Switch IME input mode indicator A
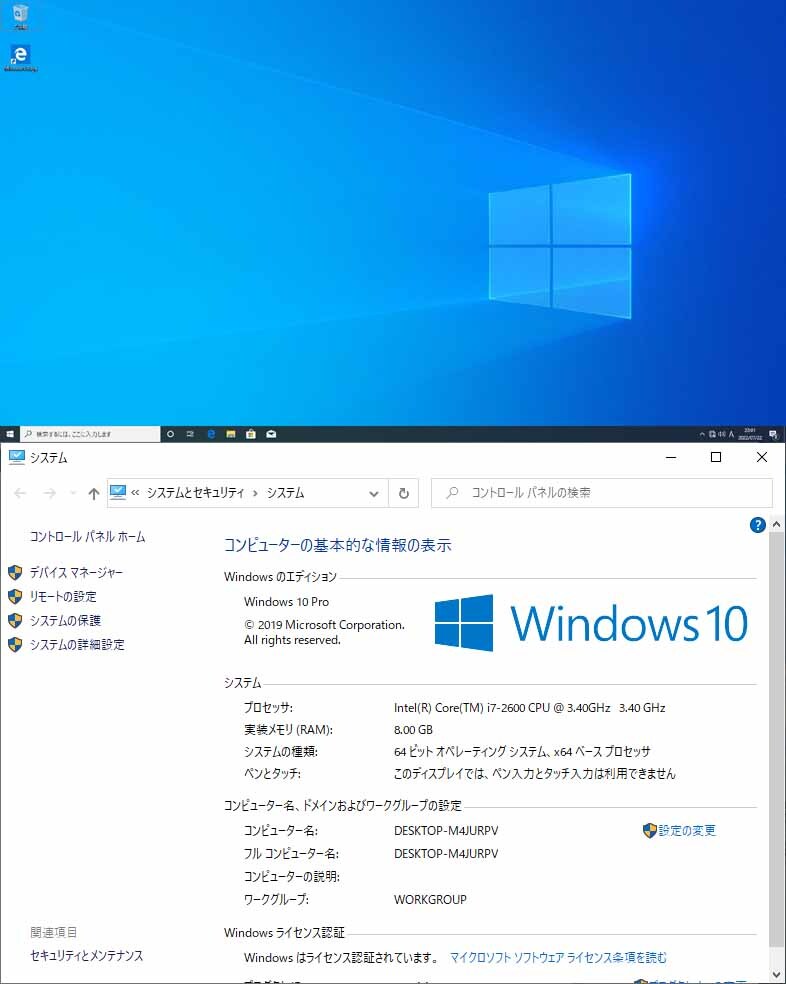This screenshot has height=984, width=786. point(731,434)
